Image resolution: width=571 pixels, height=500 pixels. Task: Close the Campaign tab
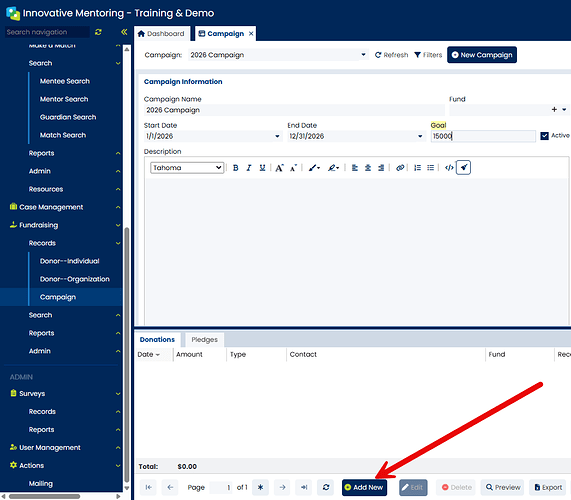tap(251, 34)
